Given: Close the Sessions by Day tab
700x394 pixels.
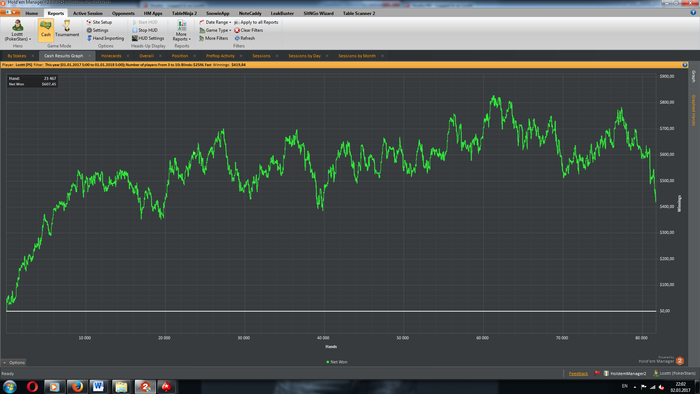Looking at the screenshot, I should (x=327, y=56).
